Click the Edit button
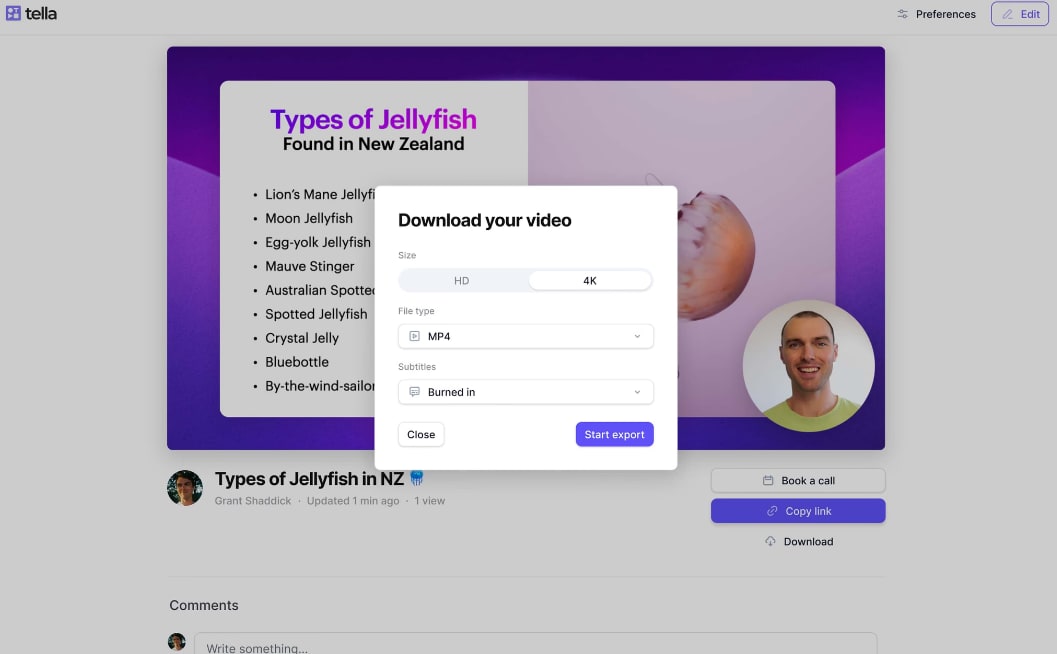Viewport: 1057px width, 654px height. pyautogui.click(x=1019, y=13)
